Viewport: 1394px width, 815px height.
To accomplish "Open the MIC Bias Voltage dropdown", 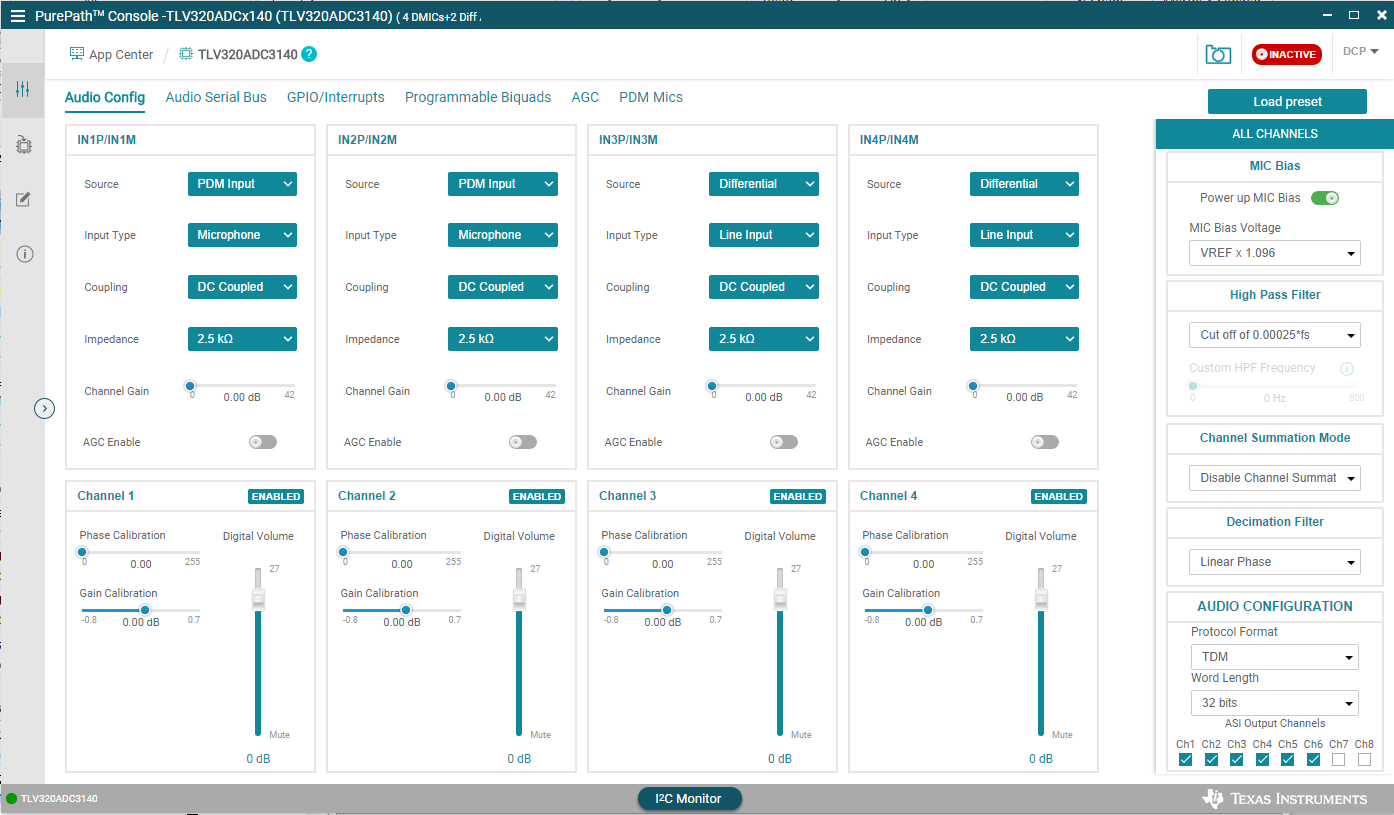I will pos(1275,253).
